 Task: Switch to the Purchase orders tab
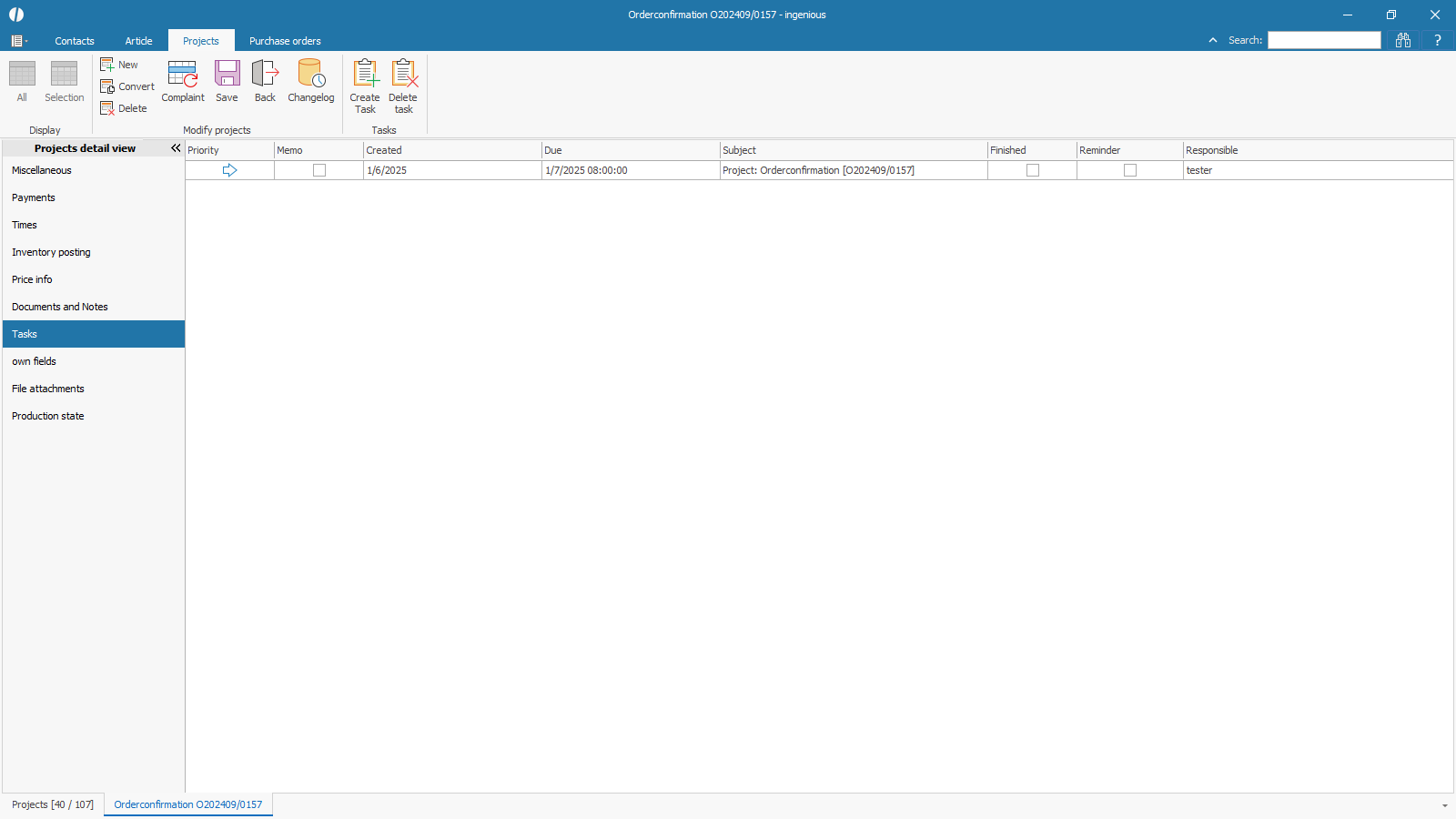tap(285, 41)
